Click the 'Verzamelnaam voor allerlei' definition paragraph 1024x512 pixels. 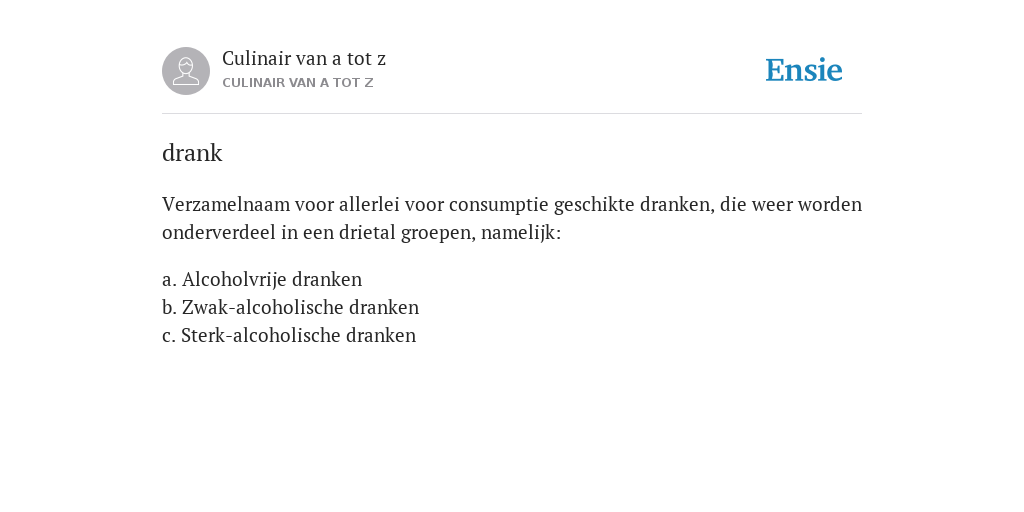tap(512, 218)
